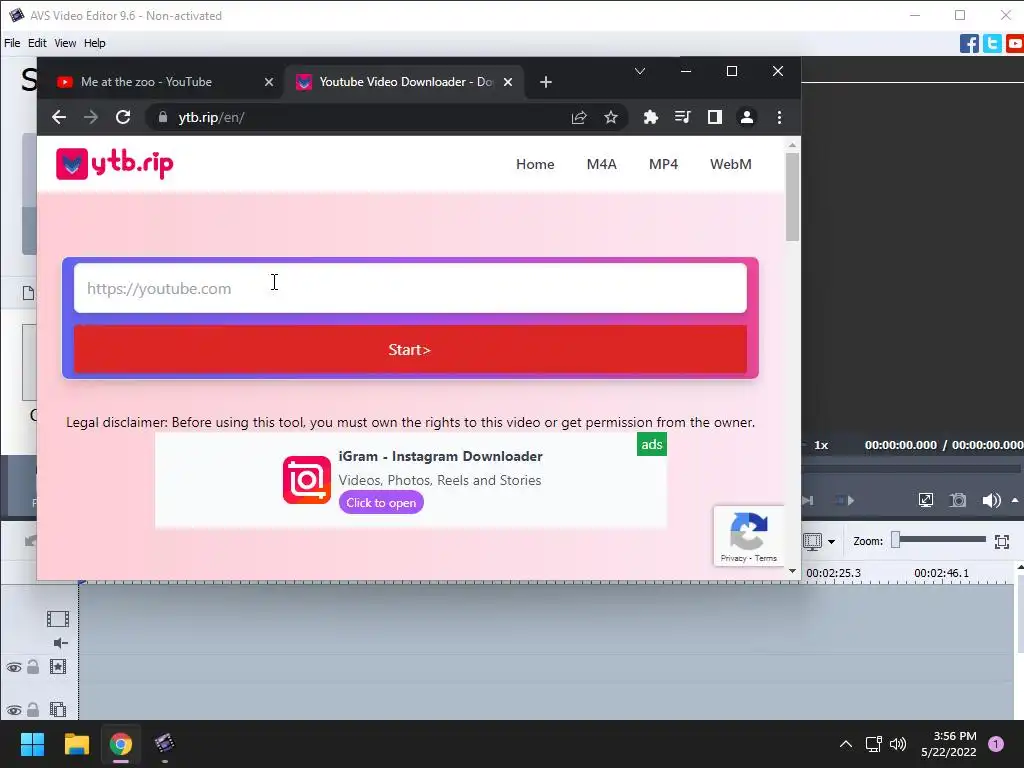The image size is (1024, 768).
Task: Toggle lock on effects track
Action: 33,667
